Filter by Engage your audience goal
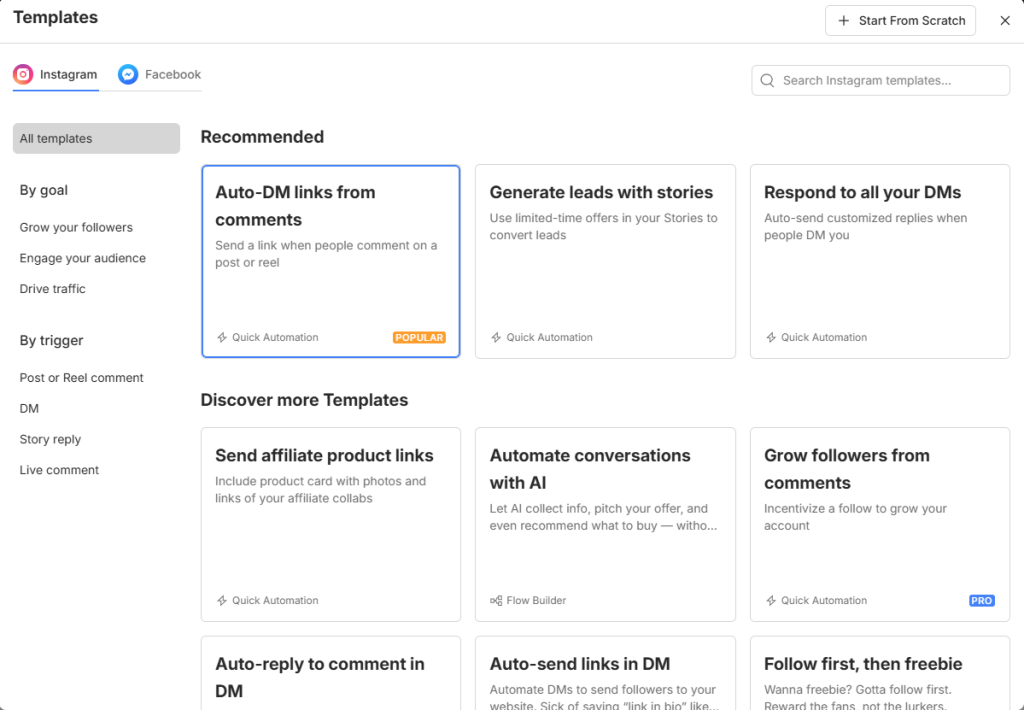The height and width of the screenshot is (710, 1024). click(x=82, y=258)
